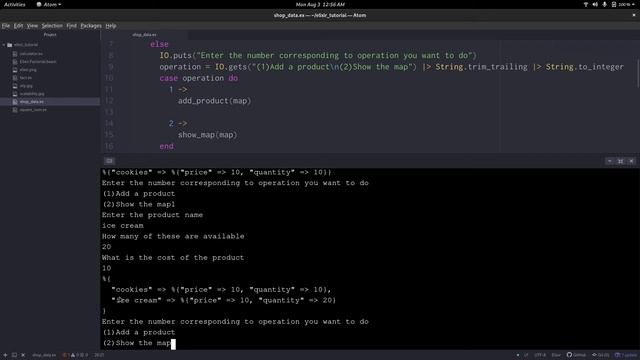
Task: Open the linter errors indicator in status bar
Action: (x=75, y=355)
